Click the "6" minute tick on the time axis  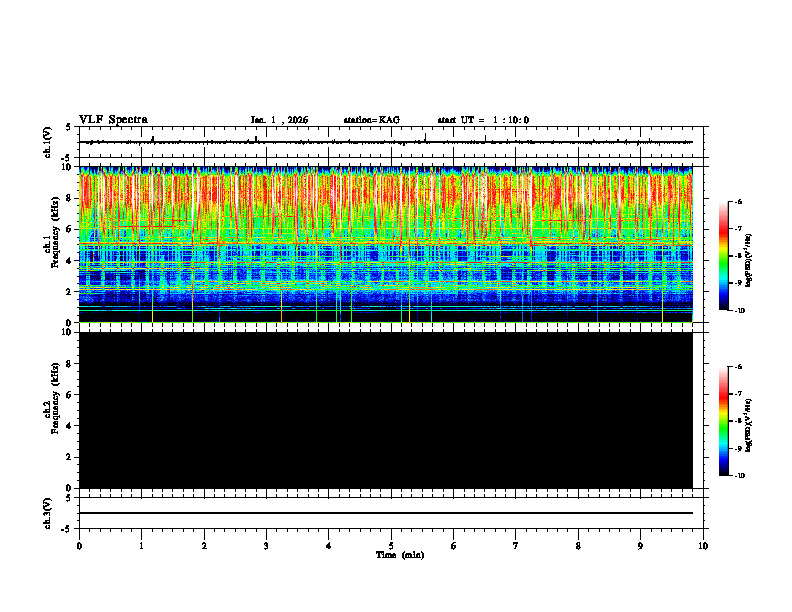[x=454, y=546]
